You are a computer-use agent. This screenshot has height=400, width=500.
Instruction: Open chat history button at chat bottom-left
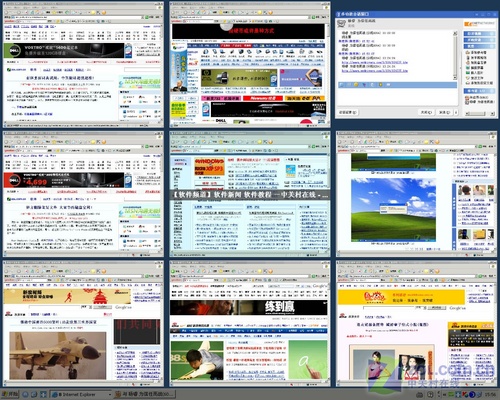[x=348, y=112]
